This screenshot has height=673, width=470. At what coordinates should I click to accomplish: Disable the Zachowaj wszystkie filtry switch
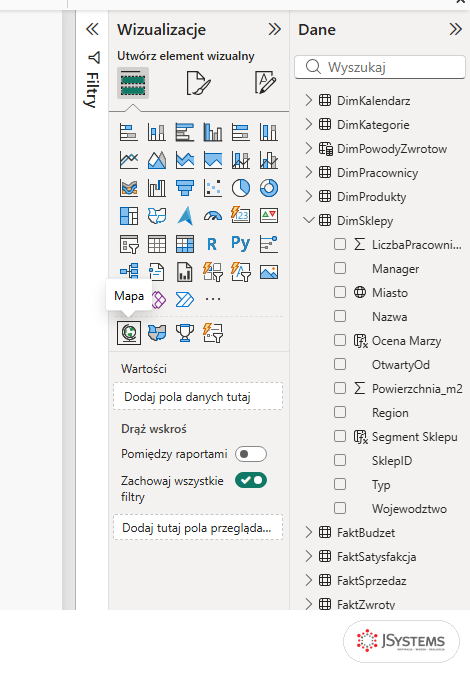point(251,480)
